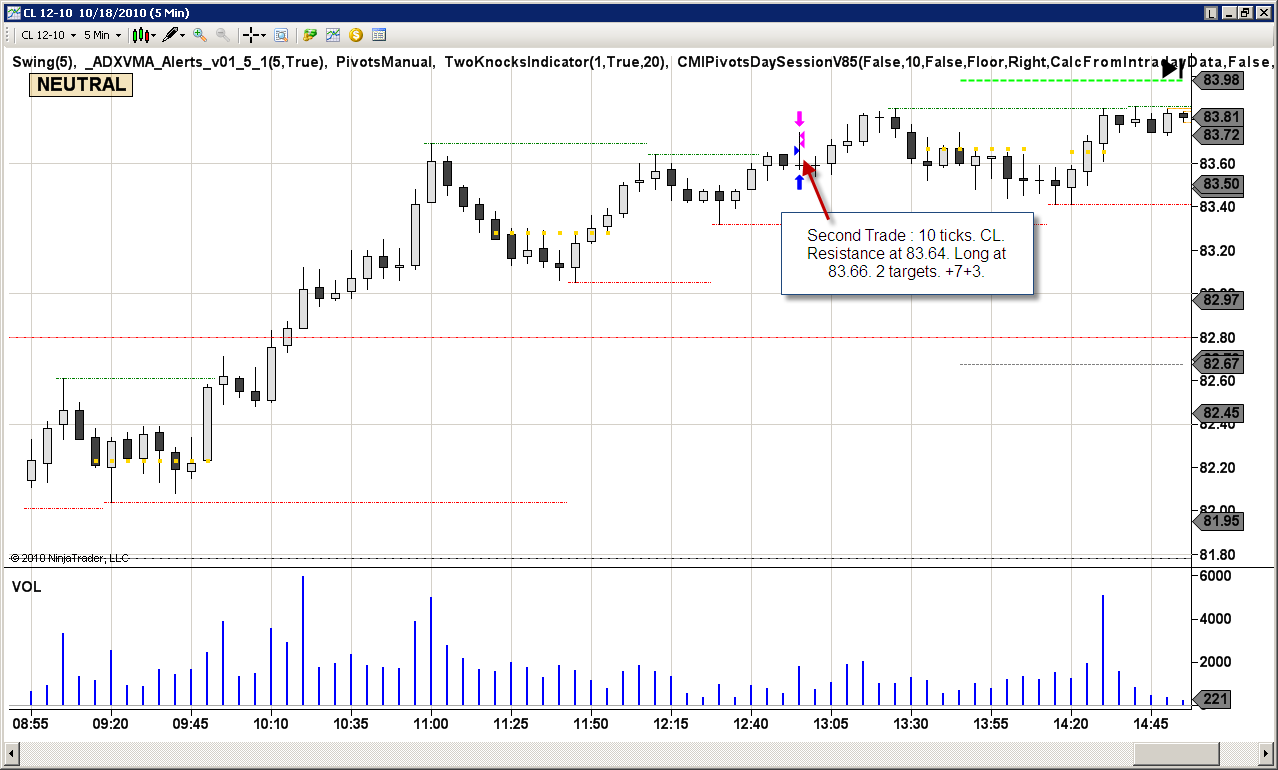
Task: Click the 6000 volume axis label
Action: click(1215, 576)
